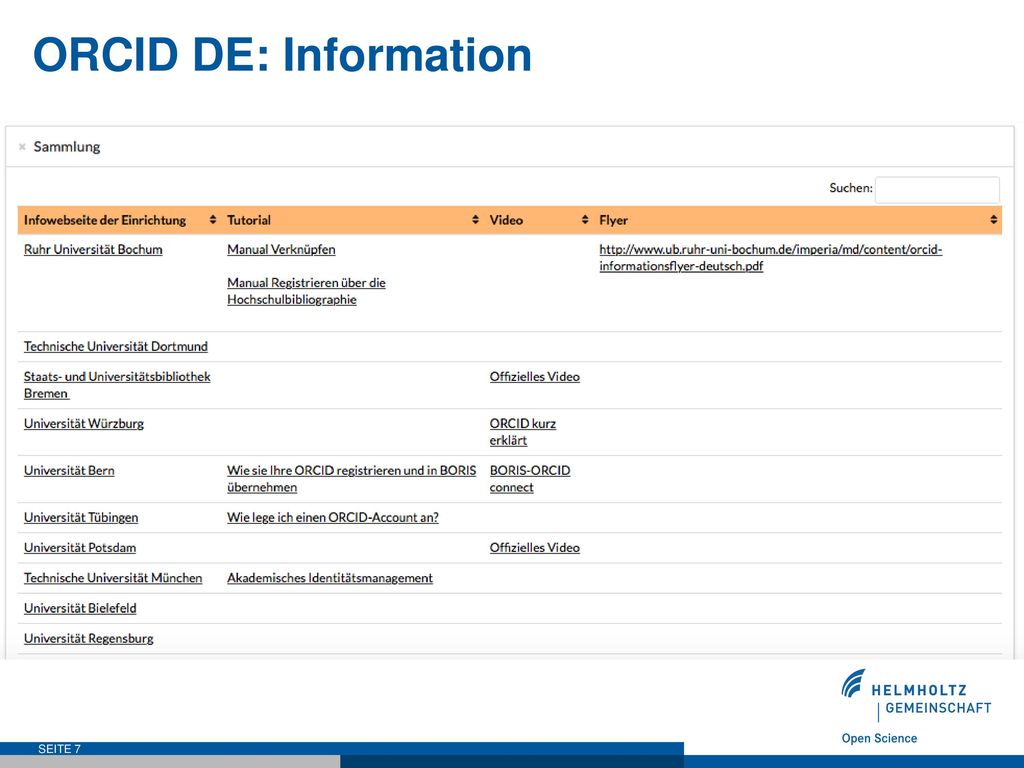Open the Ruhr Universität Bochum link
1024x768 pixels.
click(93, 249)
